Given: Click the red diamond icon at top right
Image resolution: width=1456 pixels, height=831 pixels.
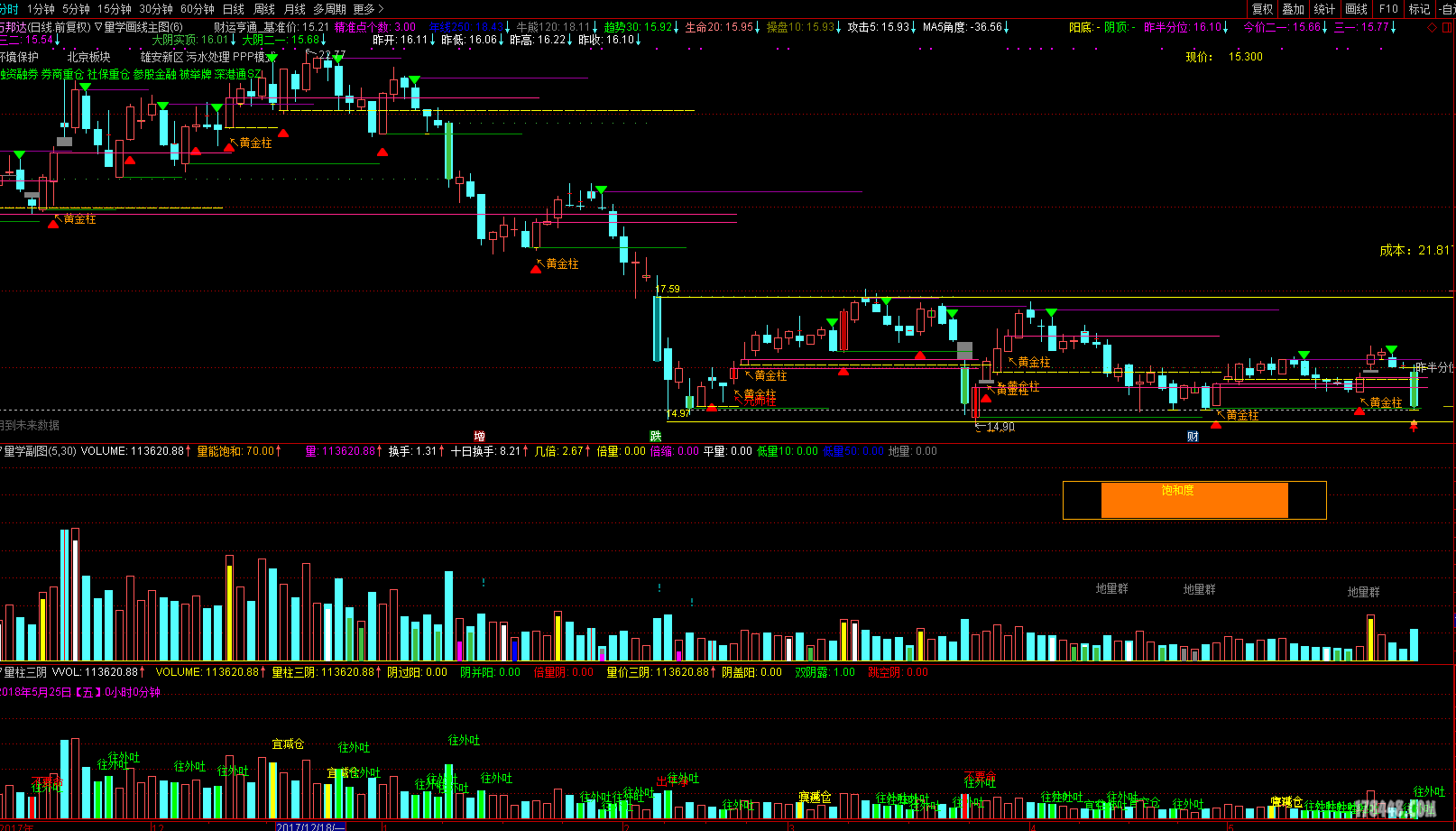Looking at the screenshot, I should (1433, 27).
